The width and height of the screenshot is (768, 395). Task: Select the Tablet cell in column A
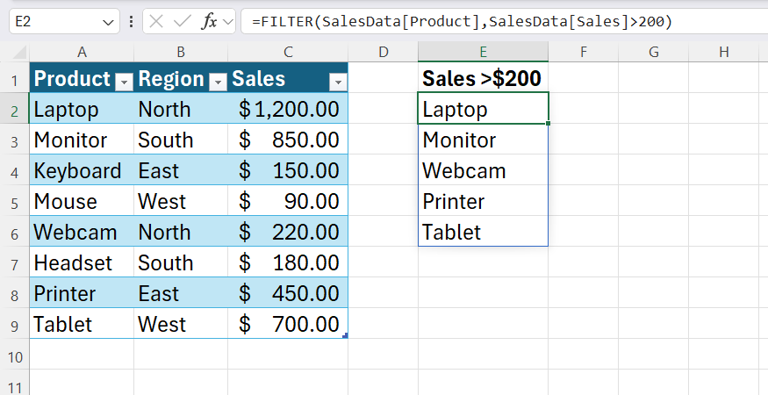(x=81, y=324)
